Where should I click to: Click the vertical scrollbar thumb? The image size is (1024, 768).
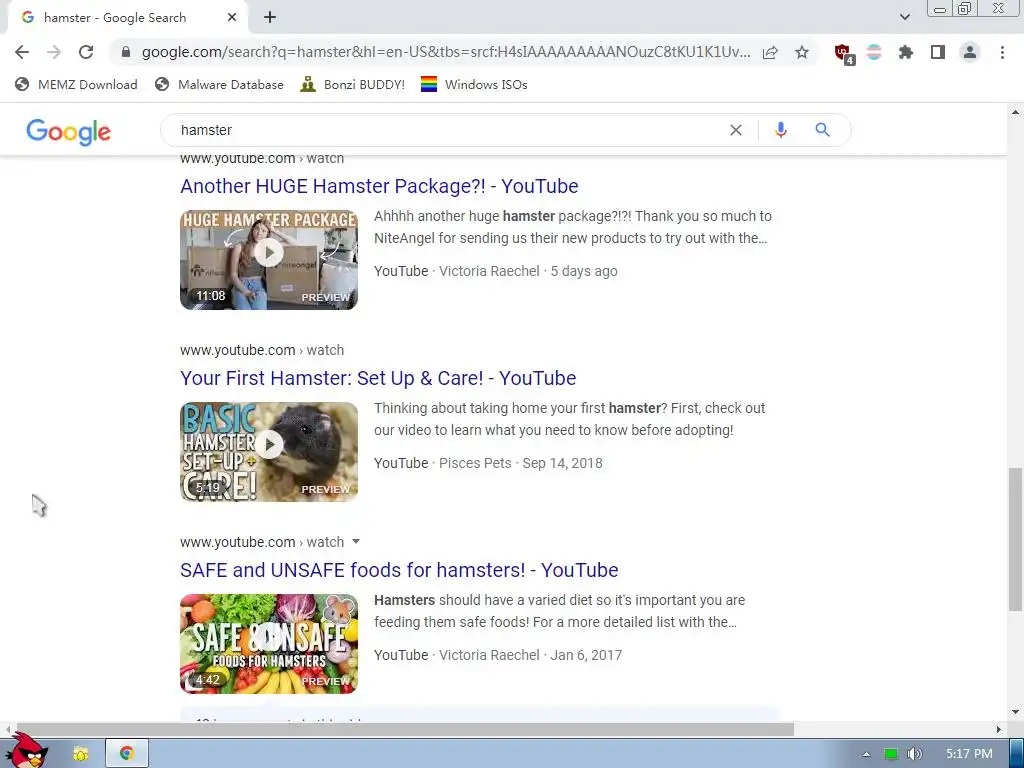(1015, 539)
